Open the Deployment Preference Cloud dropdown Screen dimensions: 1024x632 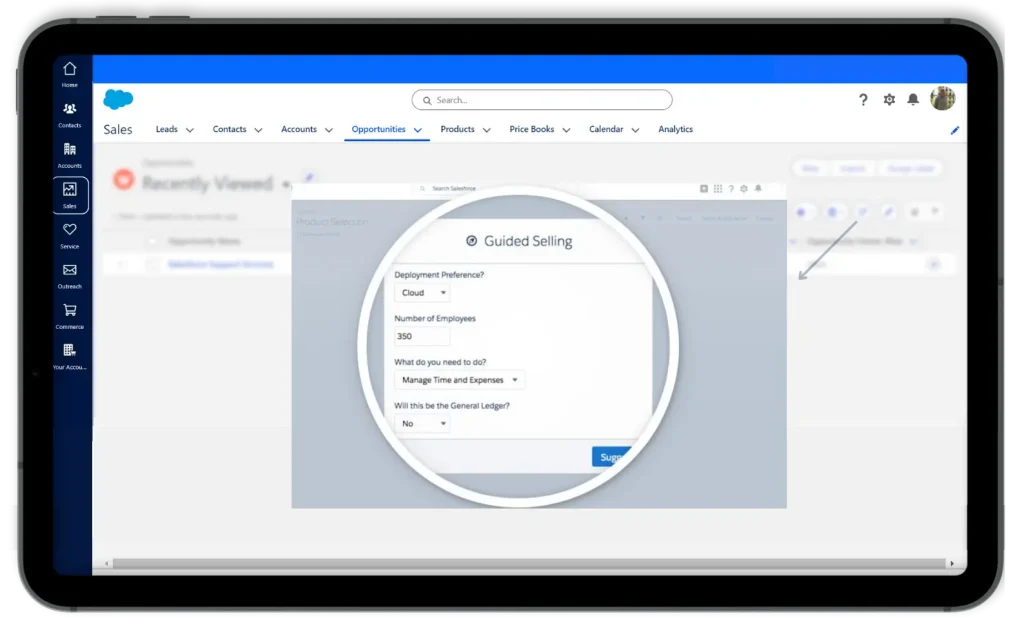423,292
